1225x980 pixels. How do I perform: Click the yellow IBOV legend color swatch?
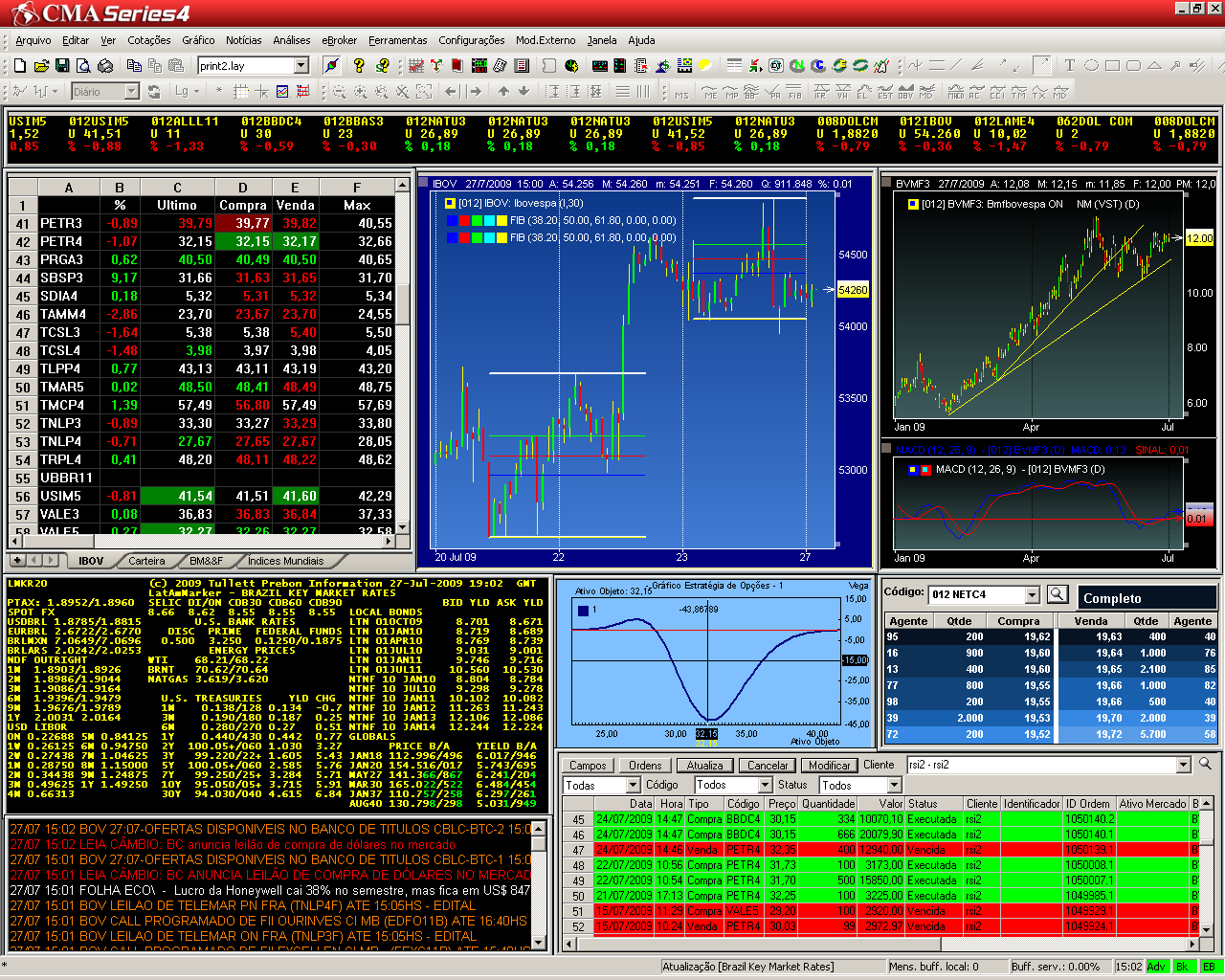(x=450, y=203)
